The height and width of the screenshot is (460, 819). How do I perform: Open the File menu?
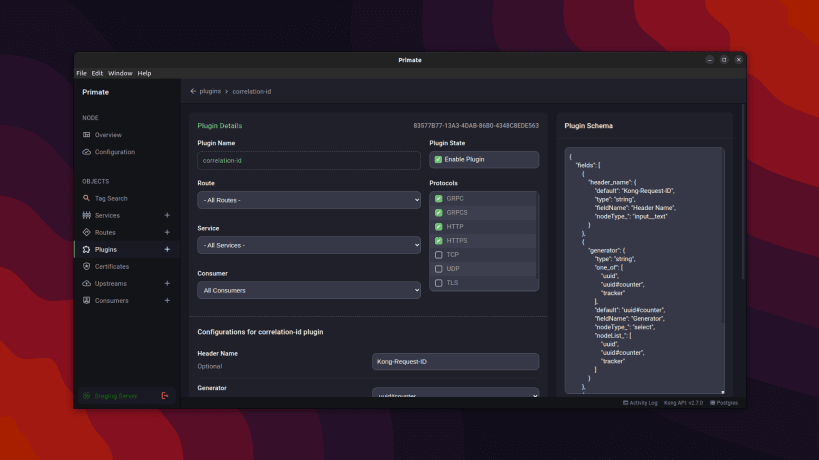[81, 73]
